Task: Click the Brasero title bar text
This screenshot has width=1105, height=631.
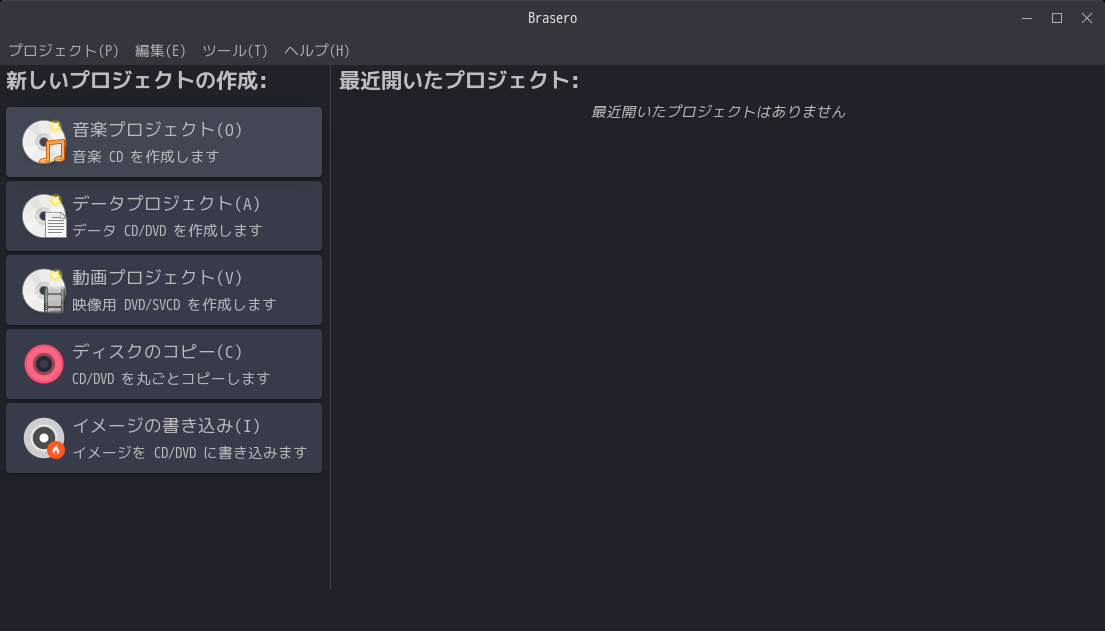Action: (x=552, y=18)
